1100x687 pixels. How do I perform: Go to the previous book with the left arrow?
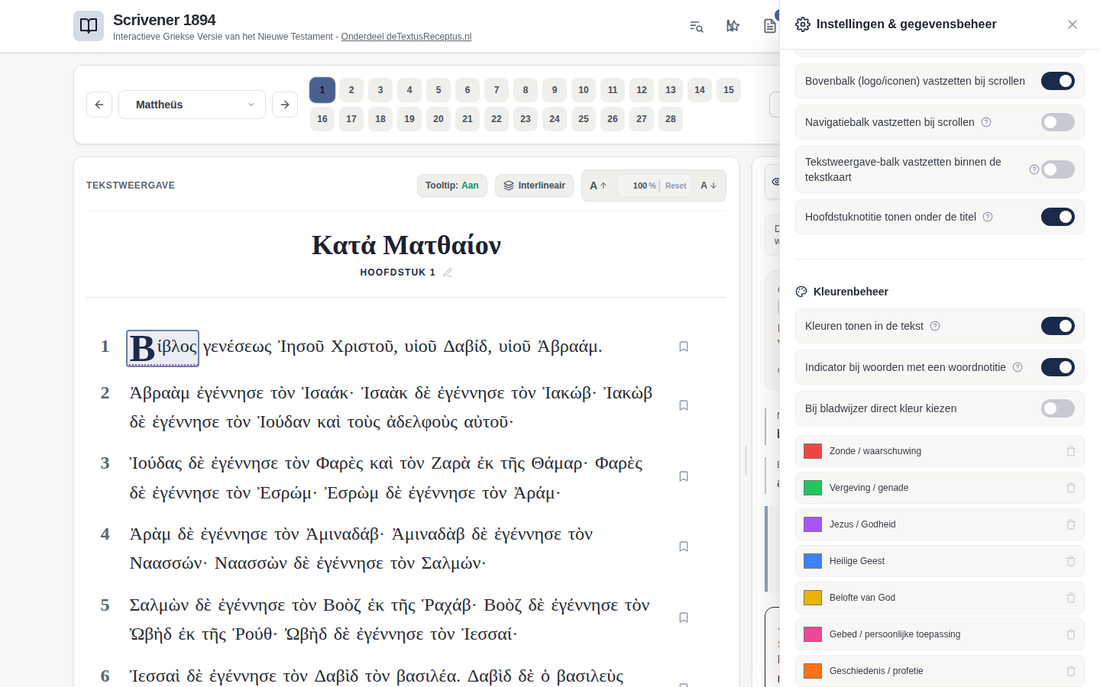click(x=99, y=105)
